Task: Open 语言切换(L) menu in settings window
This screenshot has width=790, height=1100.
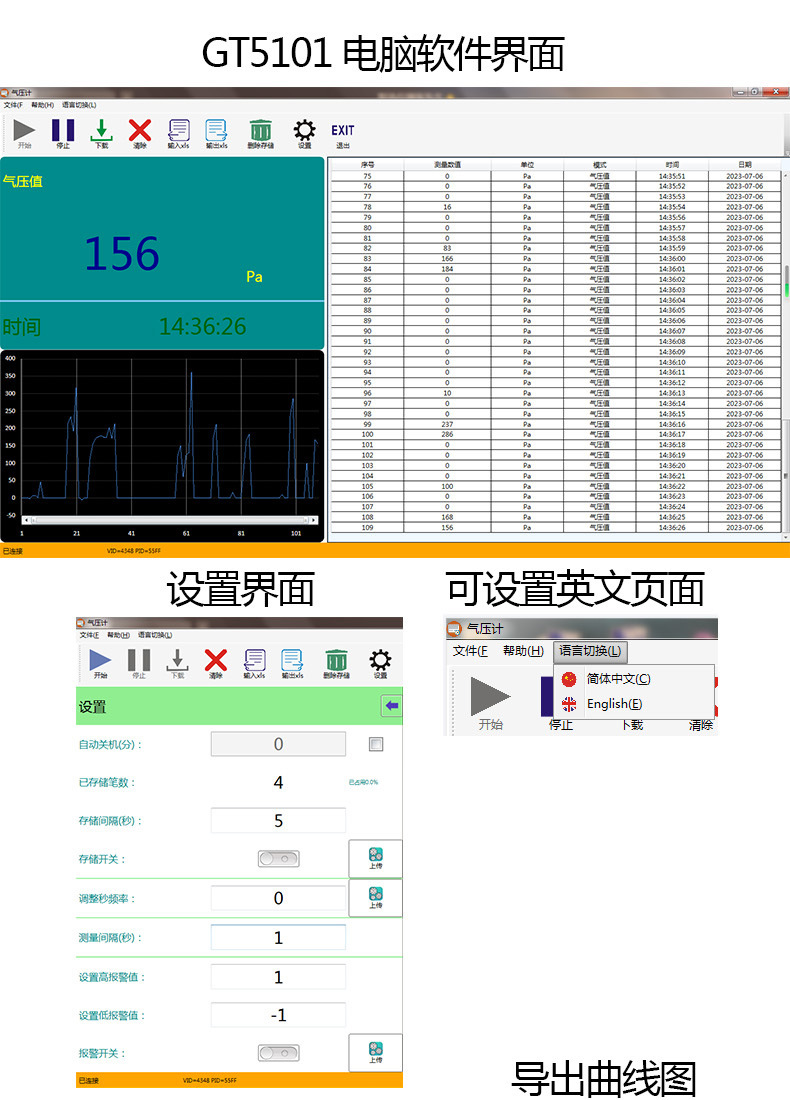Action: tap(155, 635)
